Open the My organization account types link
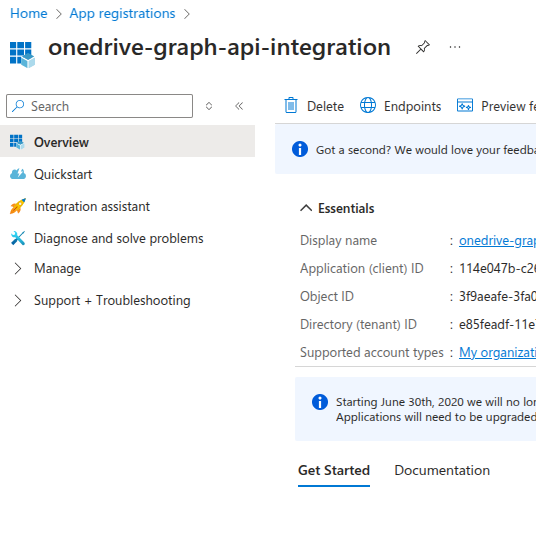This screenshot has width=536, height=544. pos(497,352)
